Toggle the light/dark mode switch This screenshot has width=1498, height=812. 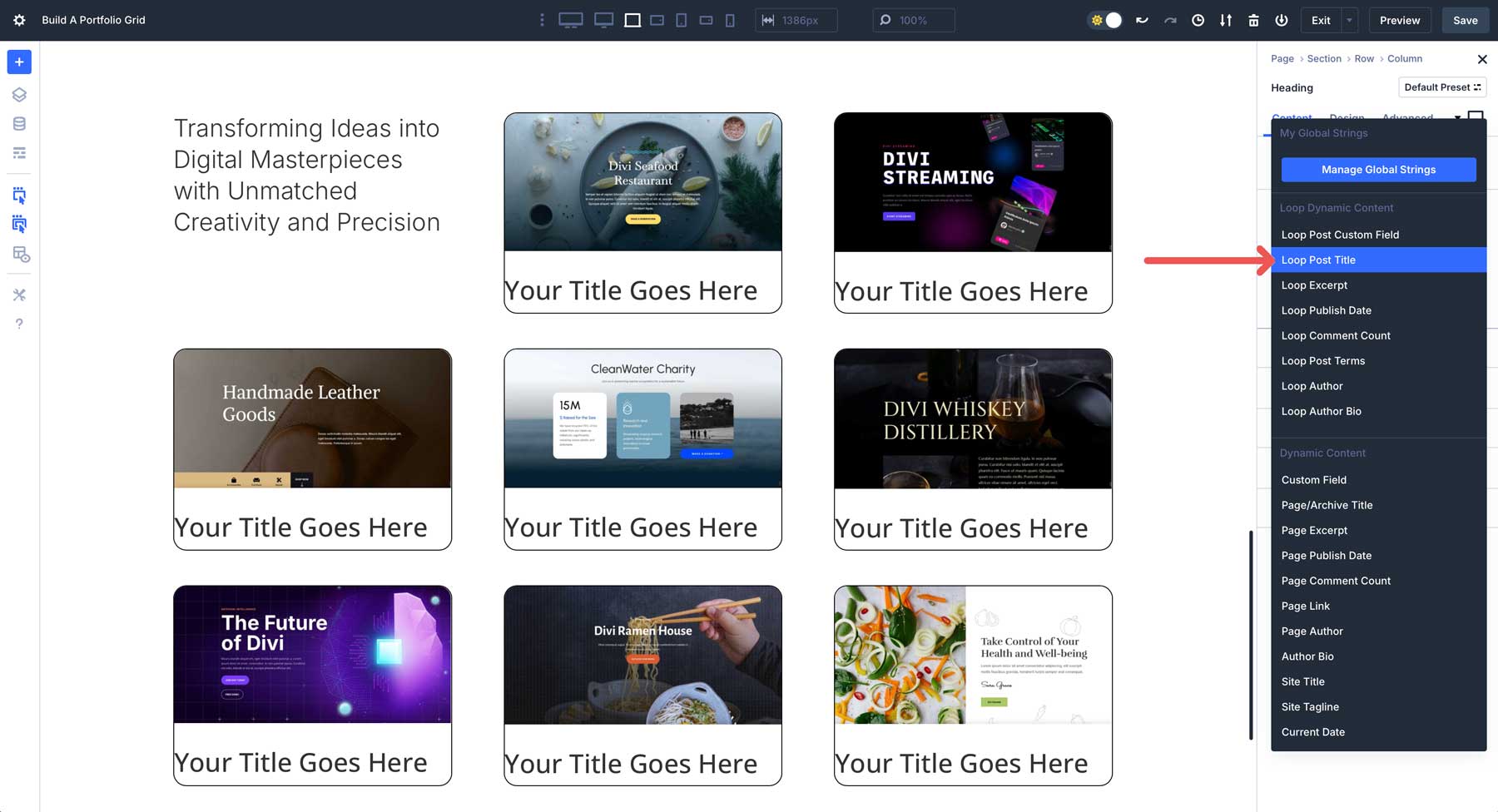[x=1106, y=21]
